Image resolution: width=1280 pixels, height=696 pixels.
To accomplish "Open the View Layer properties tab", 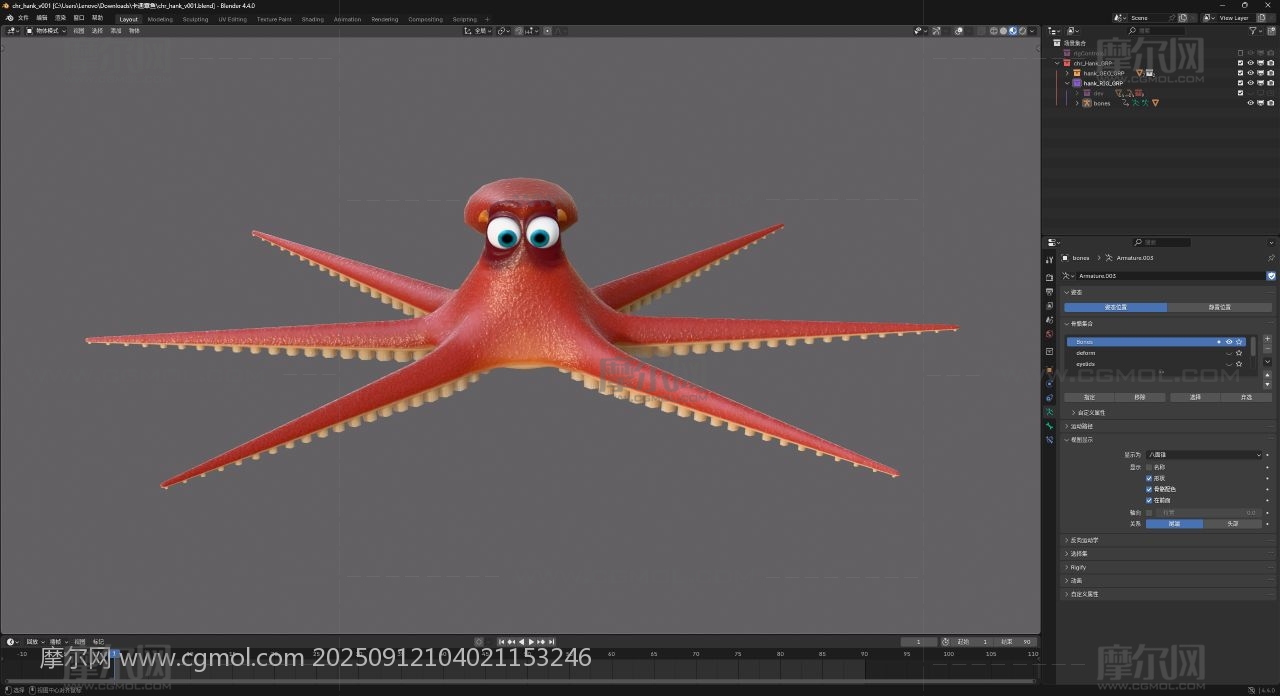I will coord(1049,306).
